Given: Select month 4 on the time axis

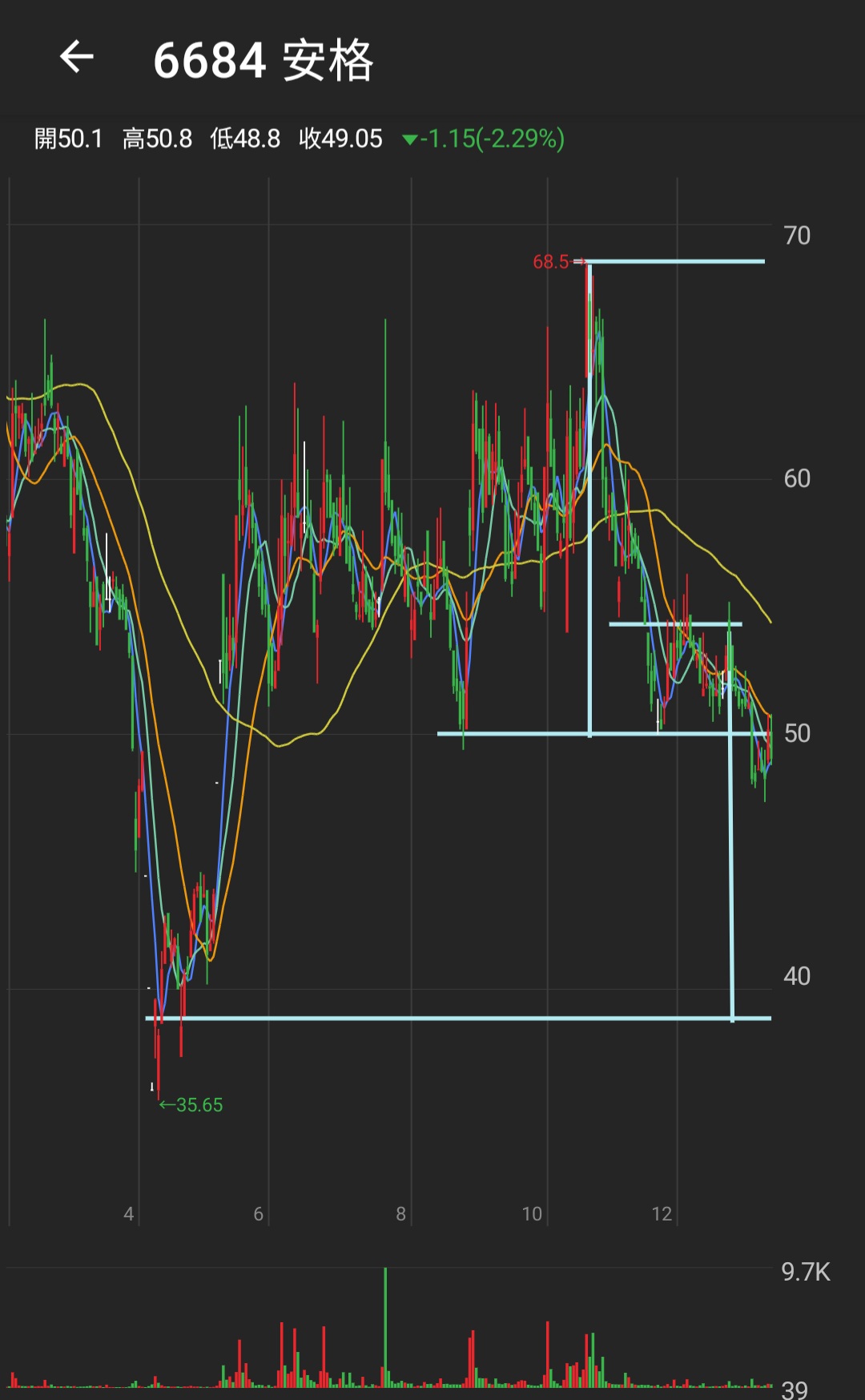Looking at the screenshot, I should tap(129, 1214).
